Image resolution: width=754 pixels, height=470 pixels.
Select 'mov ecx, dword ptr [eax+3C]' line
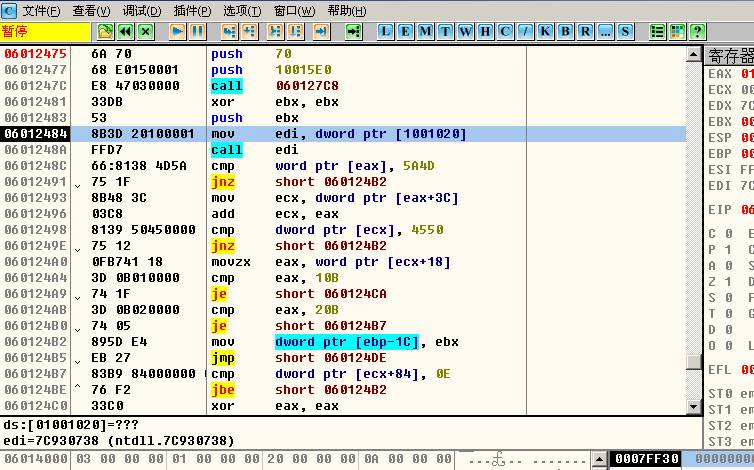point(335,198)
